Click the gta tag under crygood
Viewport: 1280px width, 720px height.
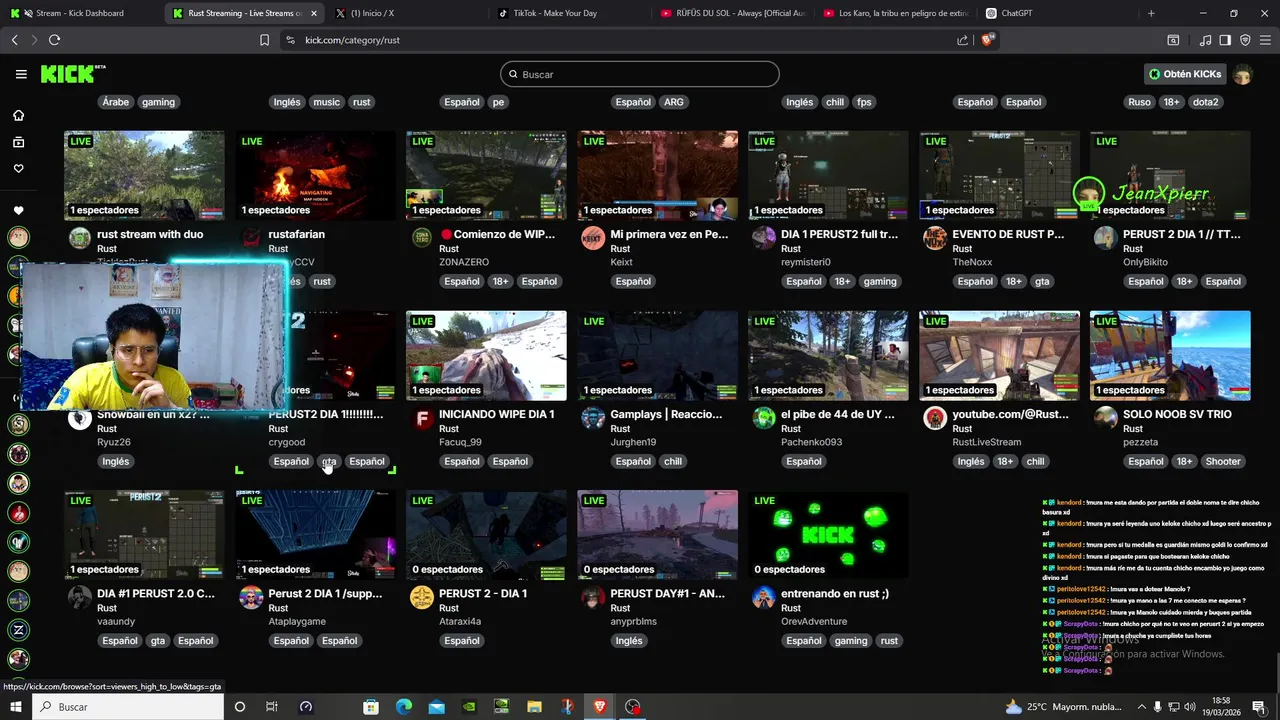point(329,461)
